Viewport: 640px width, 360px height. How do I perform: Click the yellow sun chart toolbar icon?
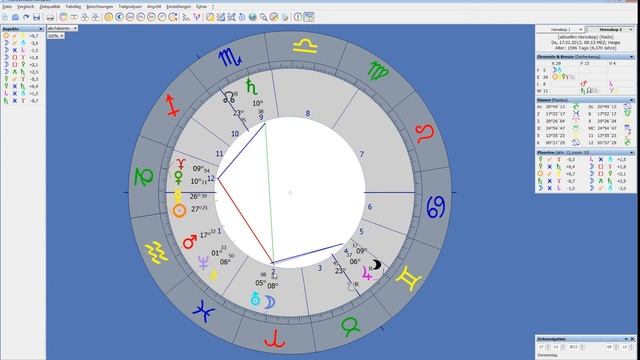click(109, 17)
